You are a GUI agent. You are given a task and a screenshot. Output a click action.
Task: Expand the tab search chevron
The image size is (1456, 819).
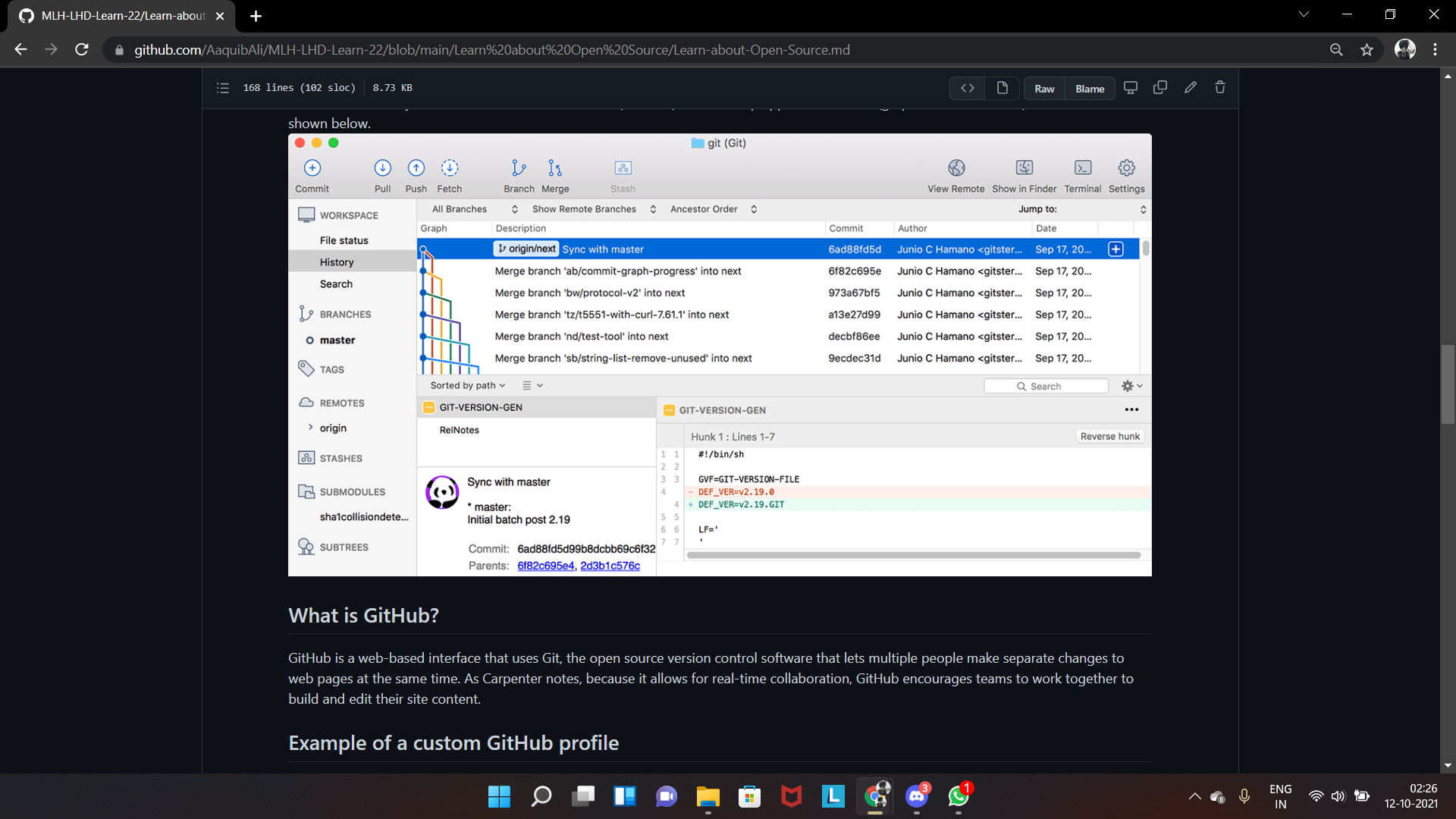pyautogui.click(x=1304, y=14)
